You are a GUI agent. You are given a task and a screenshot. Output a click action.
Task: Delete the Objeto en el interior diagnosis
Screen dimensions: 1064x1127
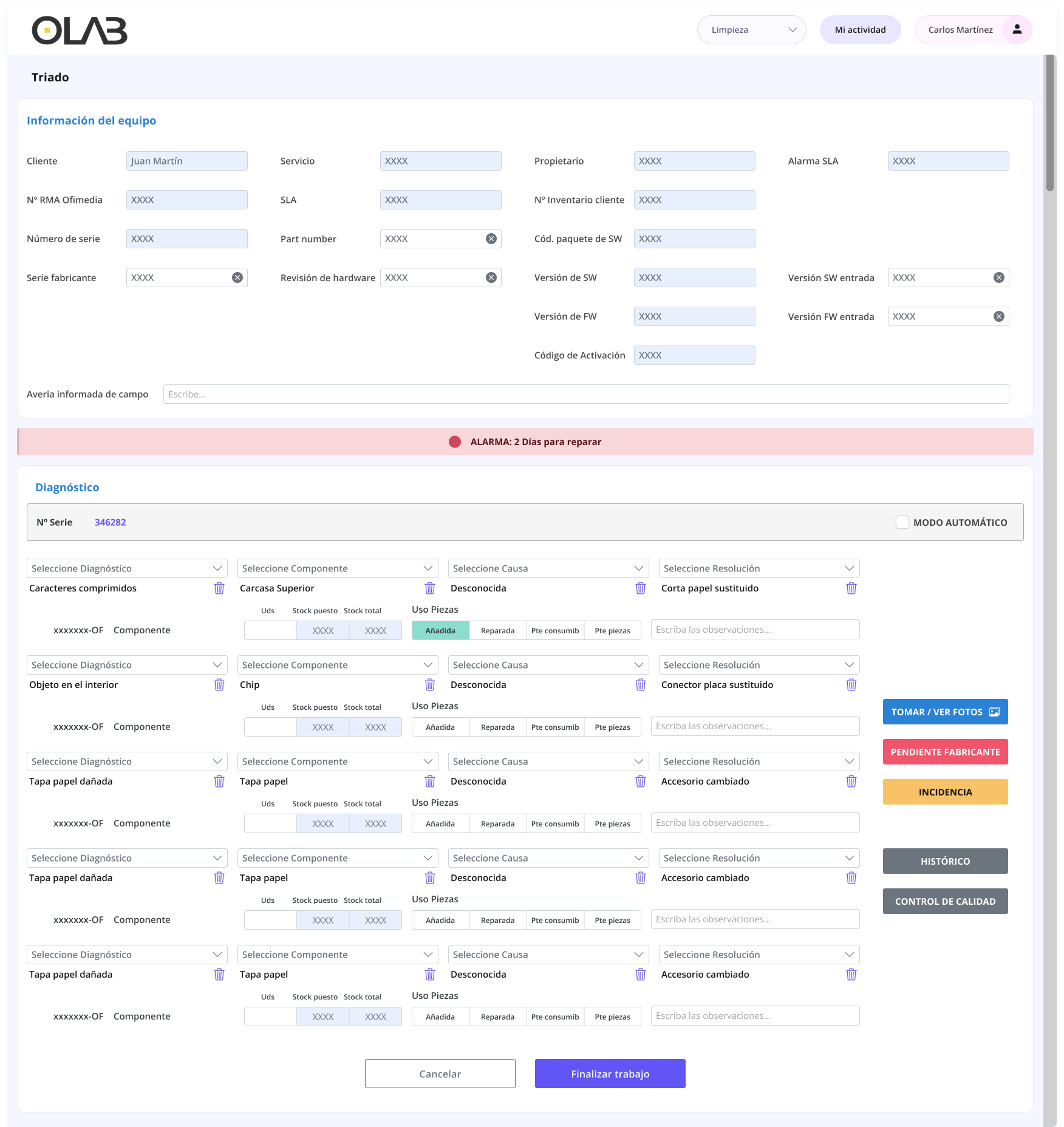(219, 684)
